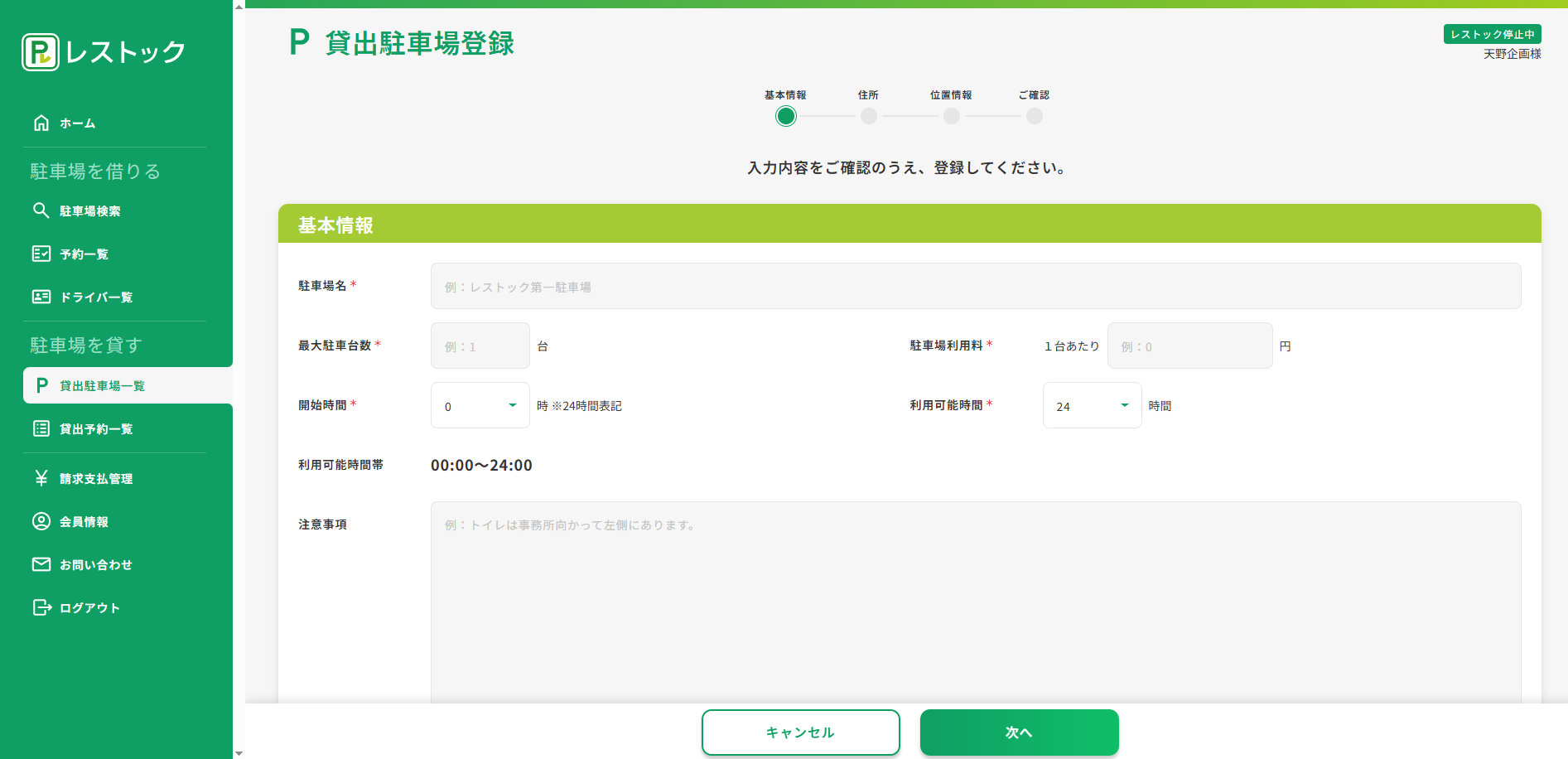
Task: Click the envelope icon for inquiries
Action: tap(41, 564)
